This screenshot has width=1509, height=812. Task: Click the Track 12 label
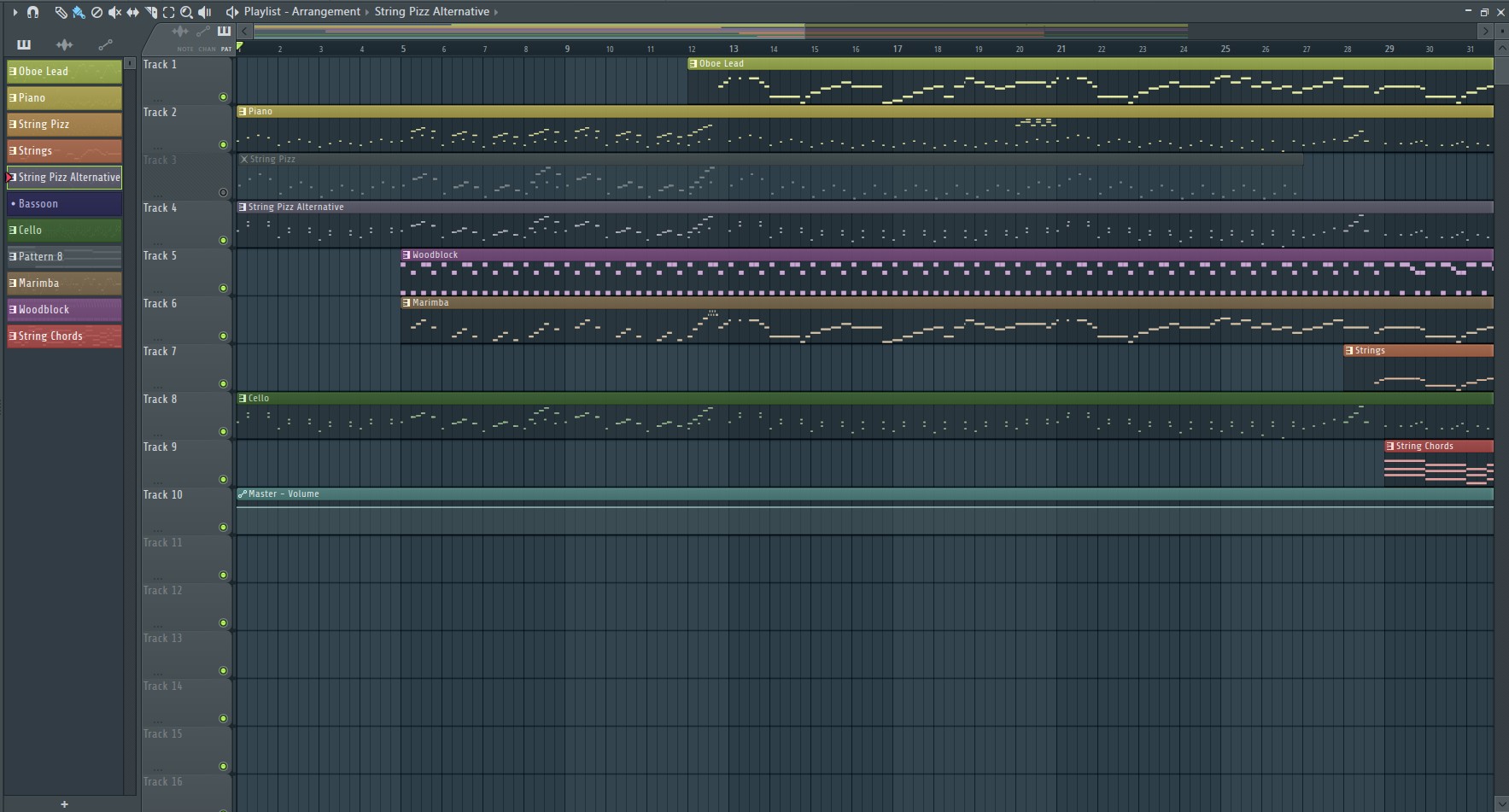162,590
